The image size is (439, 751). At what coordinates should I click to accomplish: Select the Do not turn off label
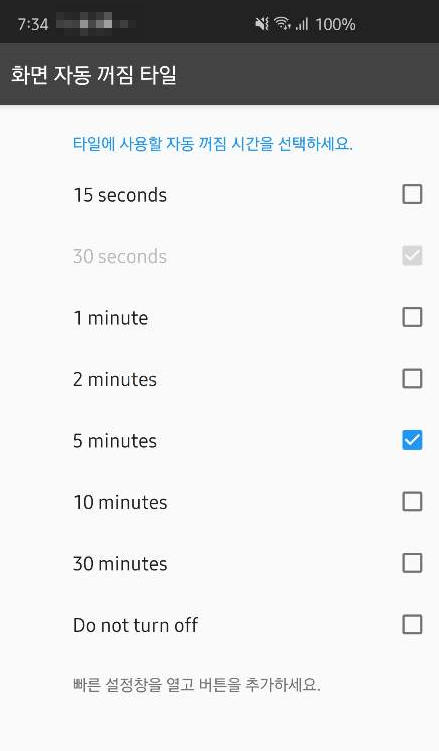point(135,625)
